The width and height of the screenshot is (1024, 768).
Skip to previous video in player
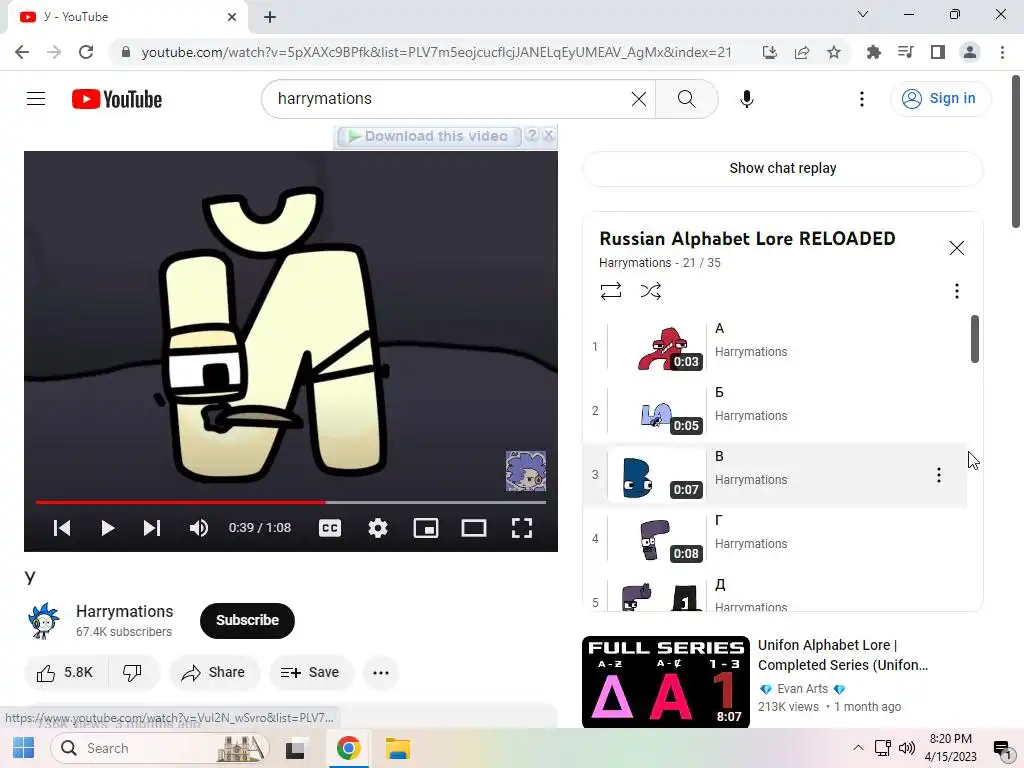(62, 528)
